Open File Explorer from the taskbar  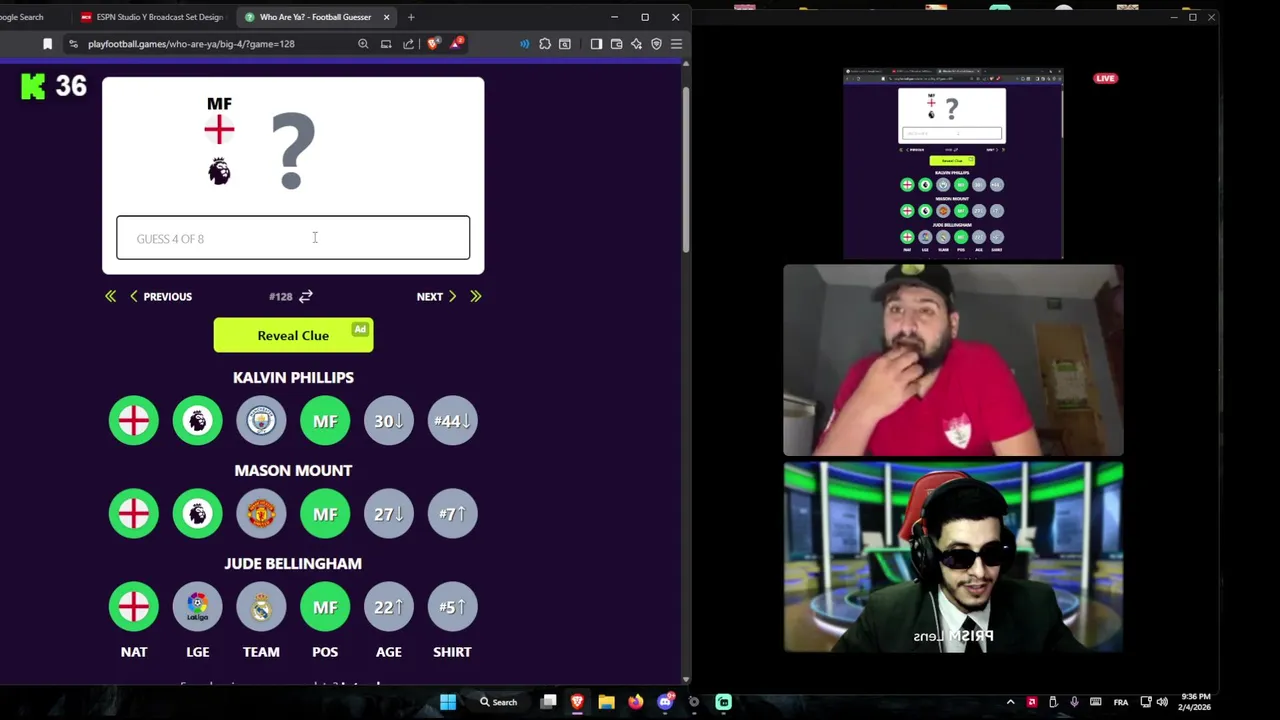(606, 702)
